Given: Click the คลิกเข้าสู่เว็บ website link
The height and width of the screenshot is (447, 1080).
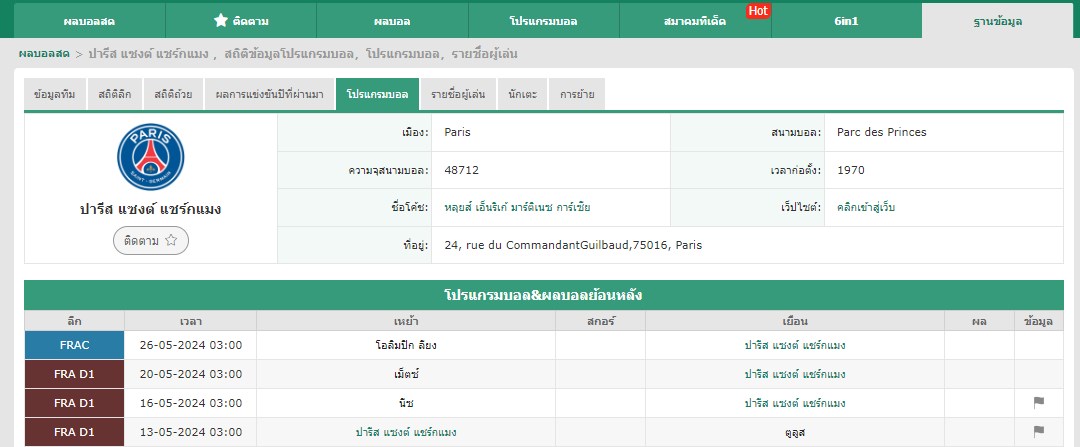Looking at the screenshot, I should [866, 207].
